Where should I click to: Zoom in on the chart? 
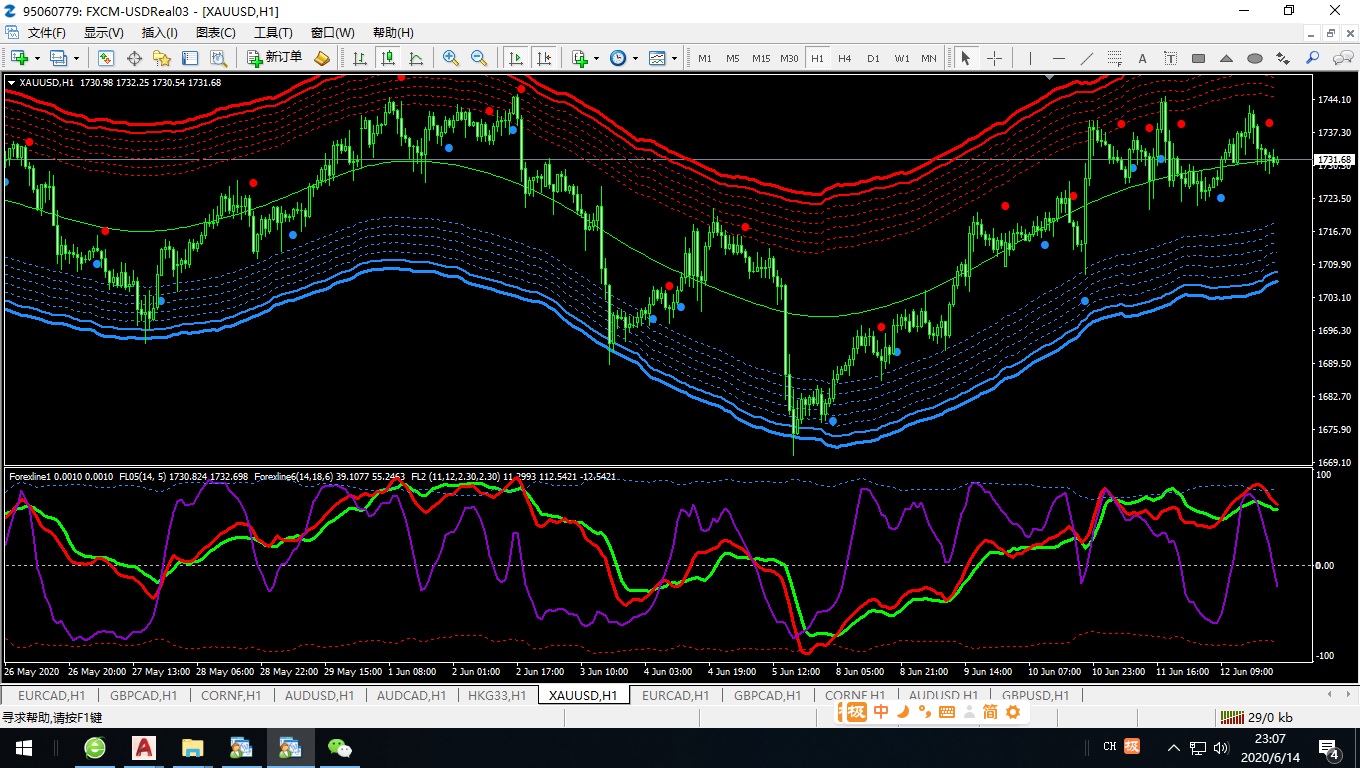451,58
